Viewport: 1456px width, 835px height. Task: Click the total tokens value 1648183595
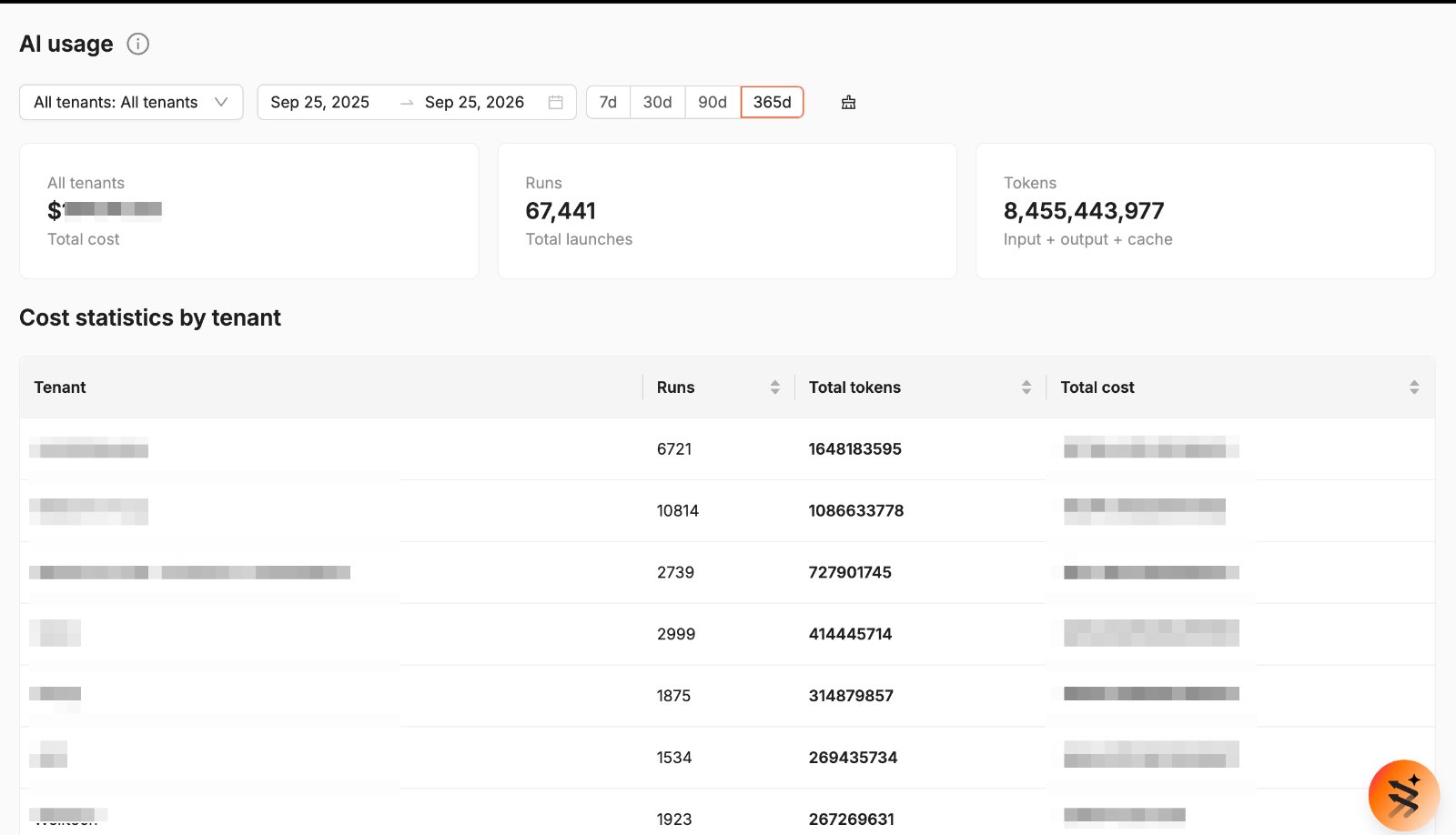click(855, 449)
